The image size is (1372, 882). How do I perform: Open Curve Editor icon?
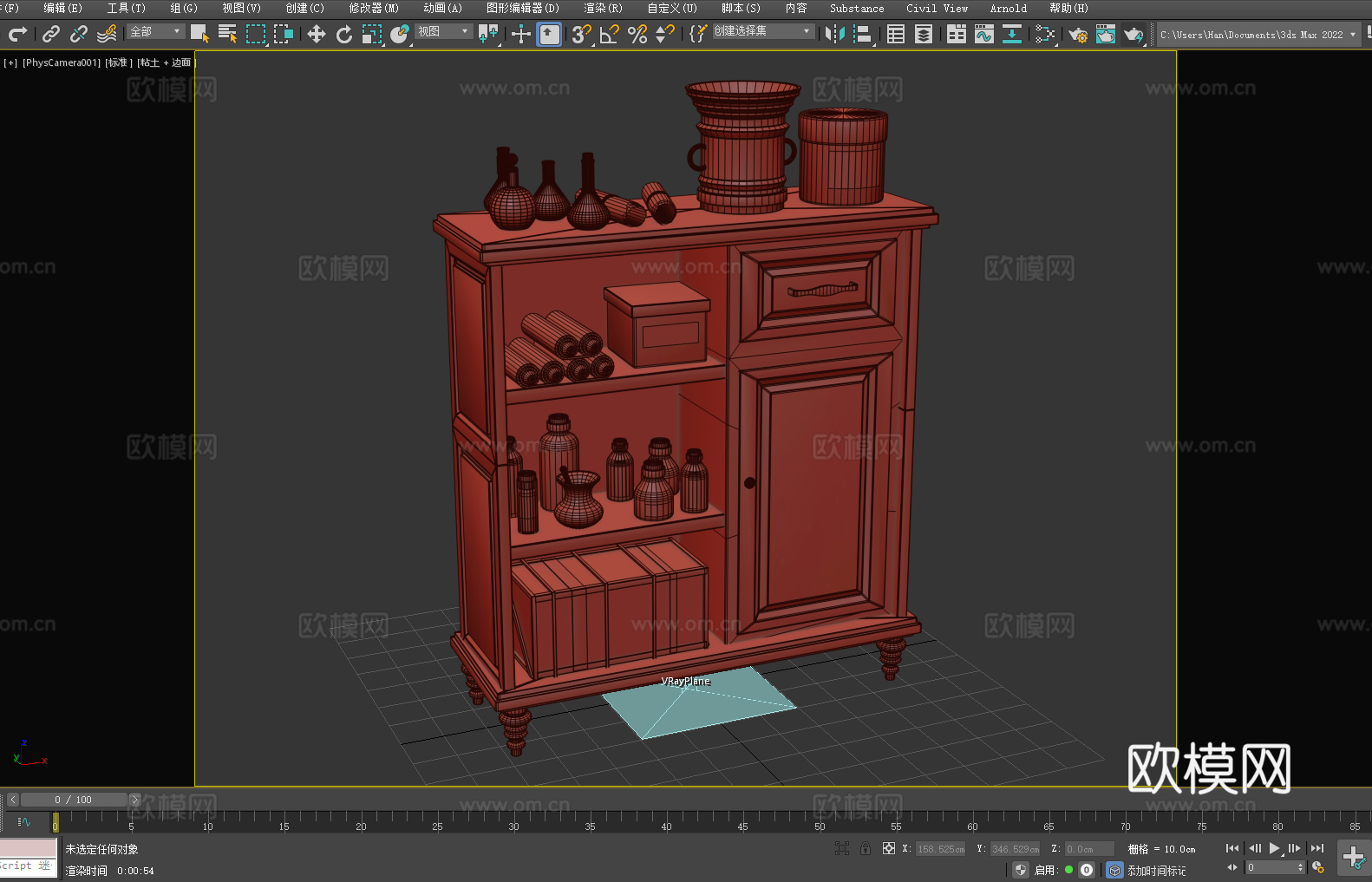coord(984,34)
